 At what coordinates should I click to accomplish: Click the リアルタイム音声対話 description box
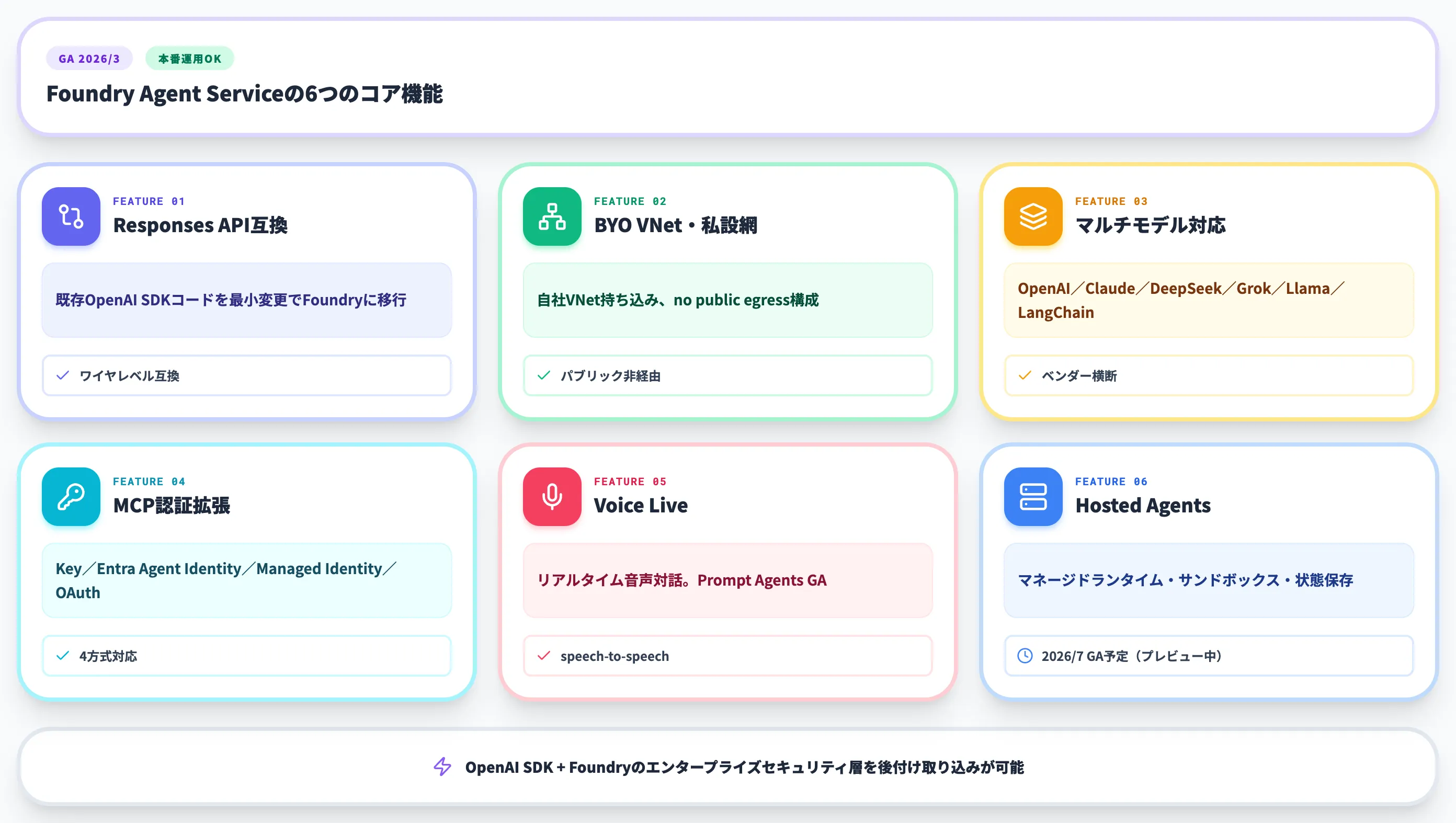click(x=727, y=580)
